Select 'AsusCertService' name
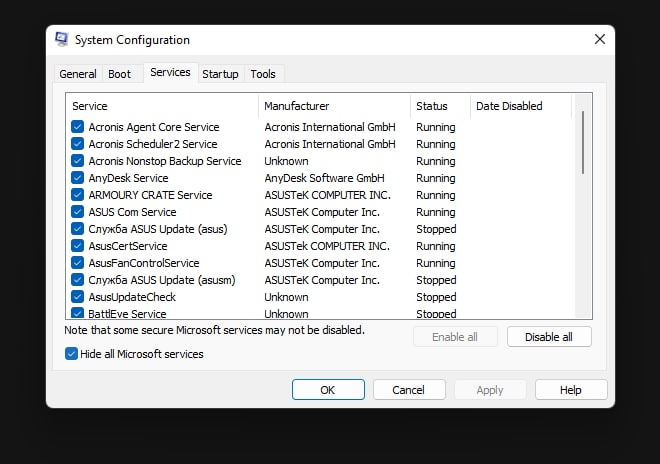Viewport: 660px width, 464px height. click(x=128, y=245)
